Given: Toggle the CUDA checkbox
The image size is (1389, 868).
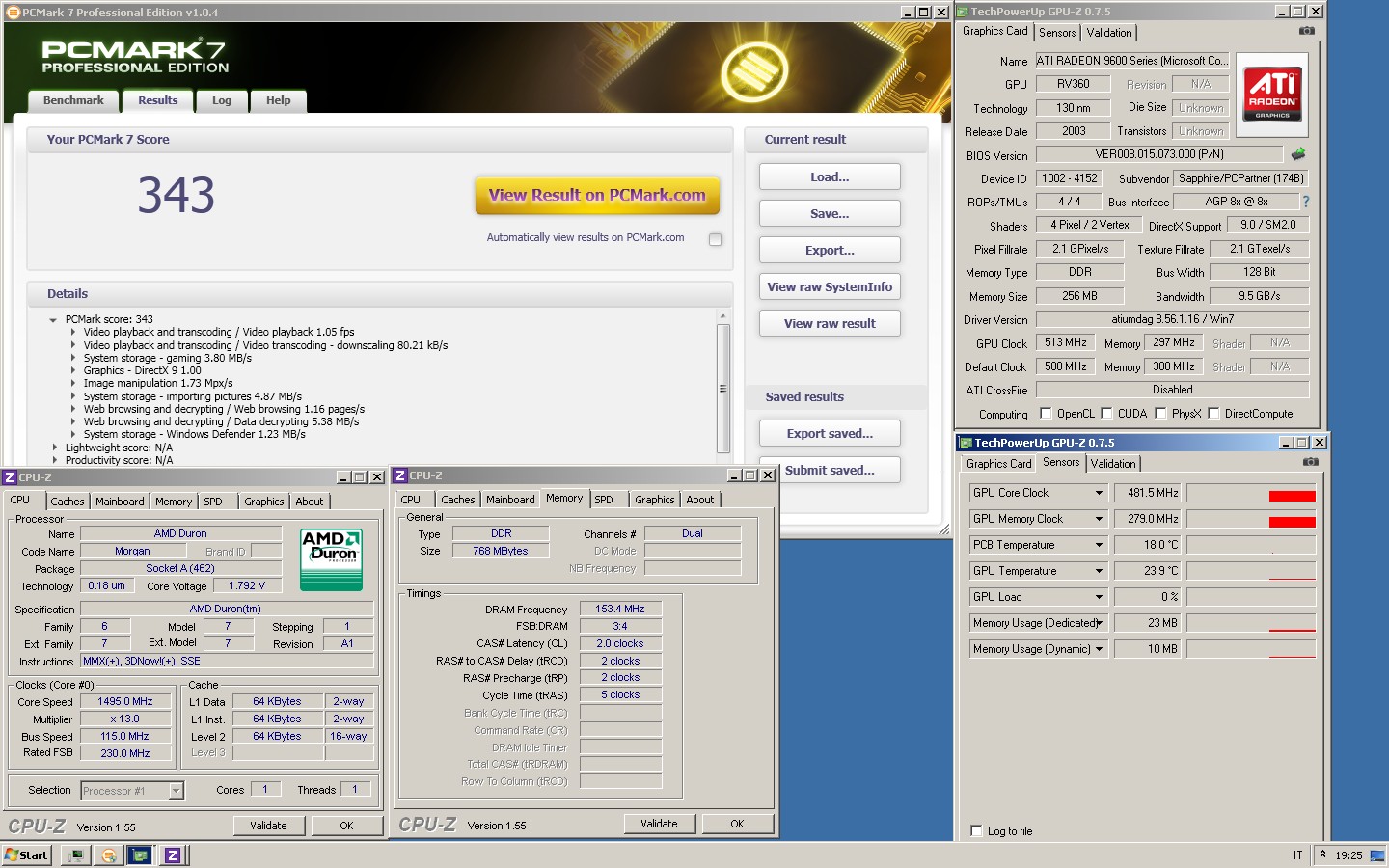Looking at the screenshot, I should click(1106, 414).
